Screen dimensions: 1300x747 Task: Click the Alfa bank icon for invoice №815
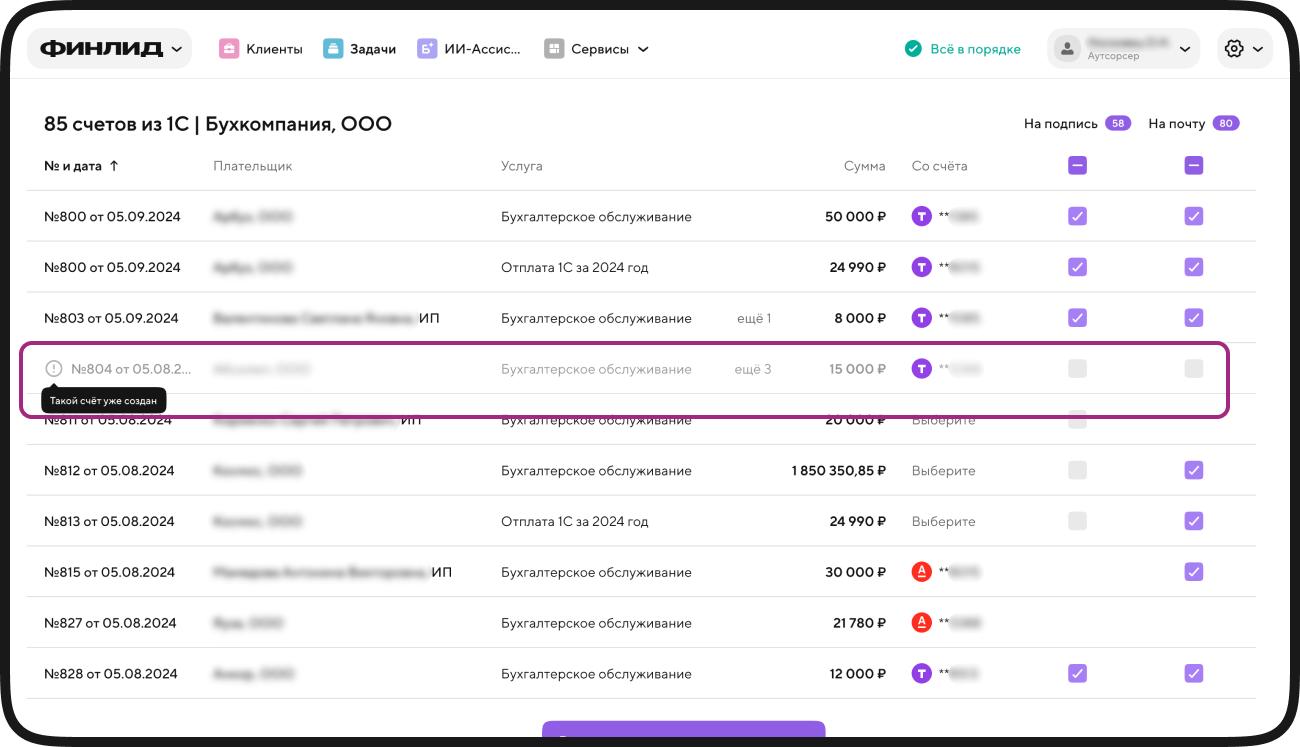click(922, 572)
